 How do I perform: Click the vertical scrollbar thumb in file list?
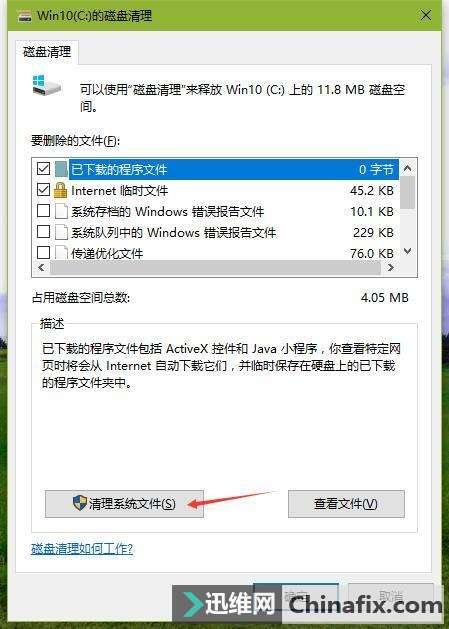tap(407, 192)
